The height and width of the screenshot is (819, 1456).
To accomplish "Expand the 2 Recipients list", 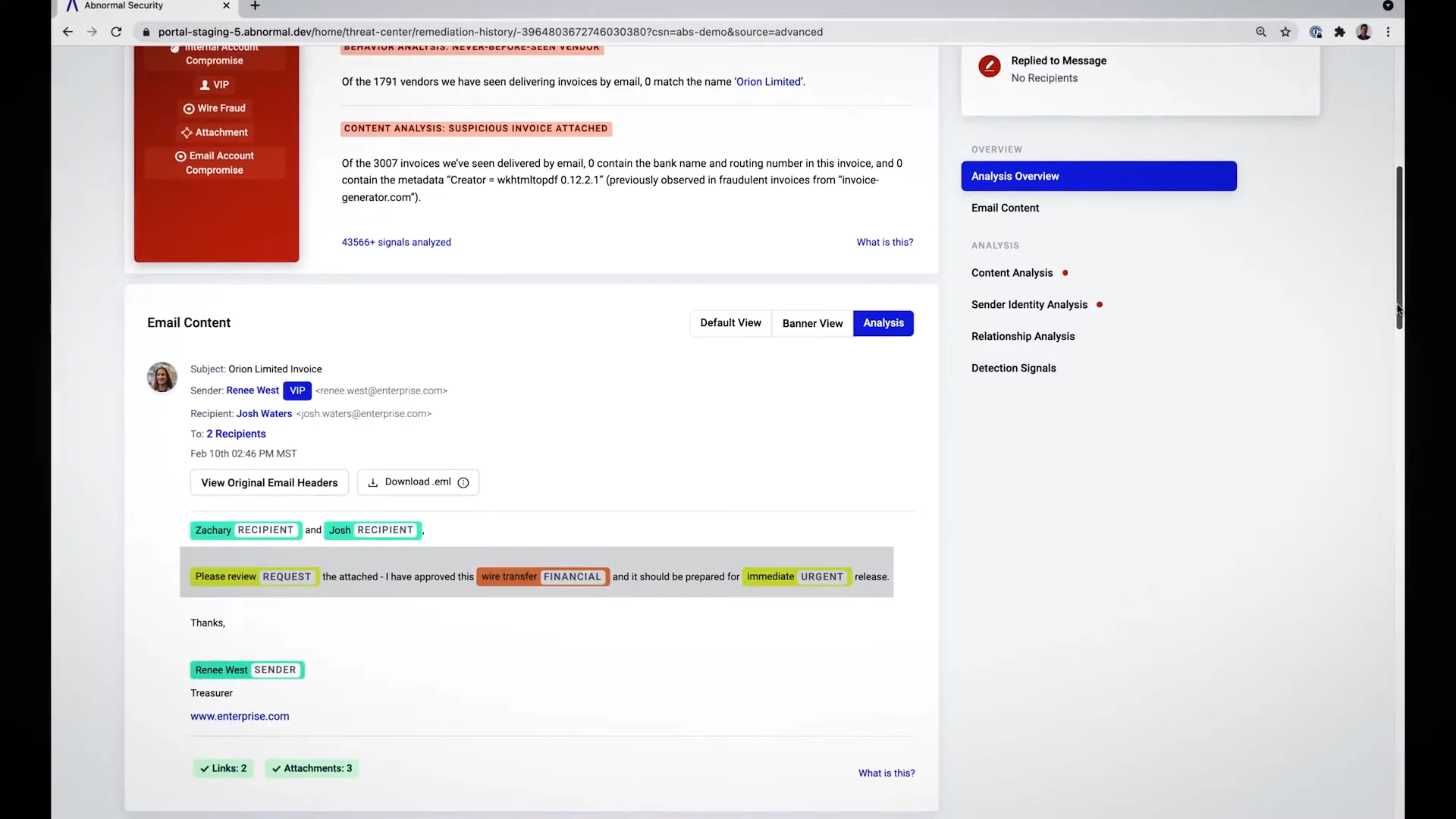I will 236,434.
